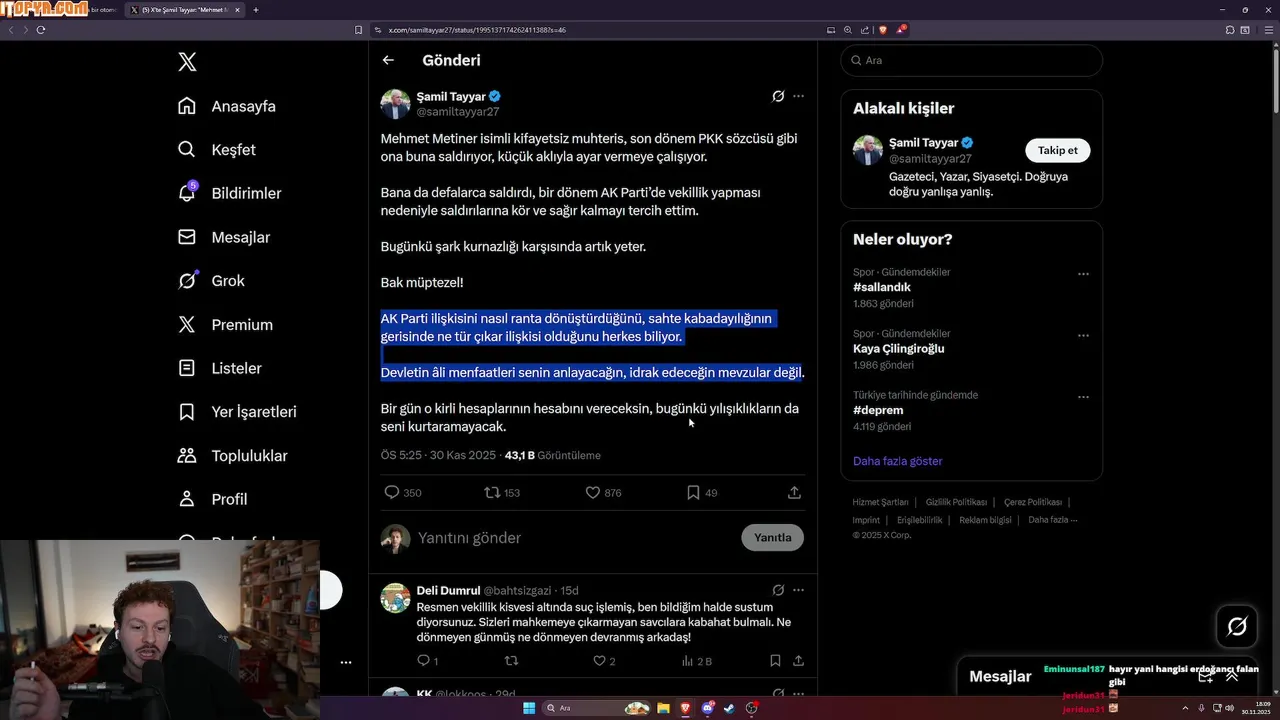Open Çerez Politikası link

1033,502
